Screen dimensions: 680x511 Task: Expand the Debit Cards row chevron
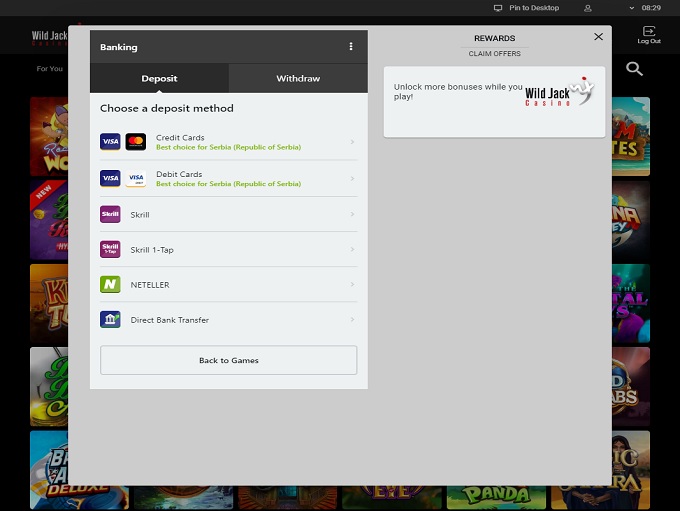click(x=352, y=178)
